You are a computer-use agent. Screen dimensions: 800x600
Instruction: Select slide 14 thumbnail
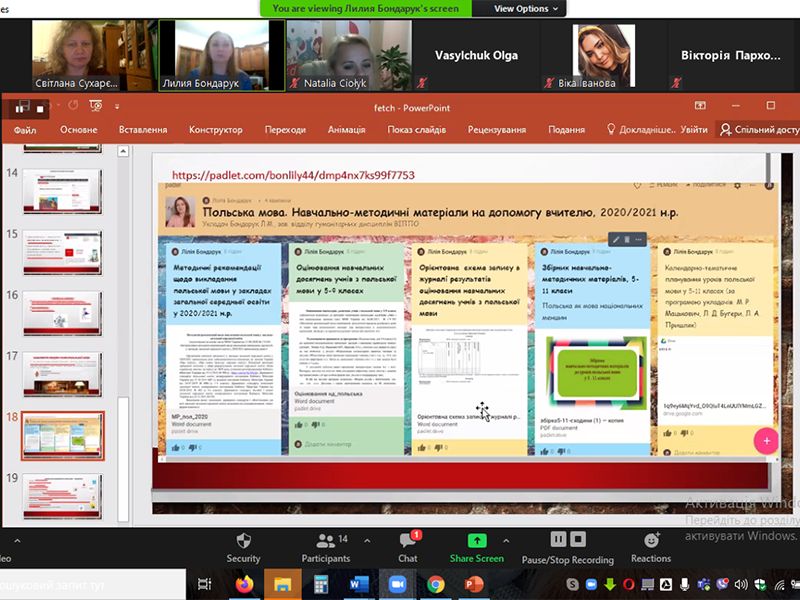coord(62,191)
